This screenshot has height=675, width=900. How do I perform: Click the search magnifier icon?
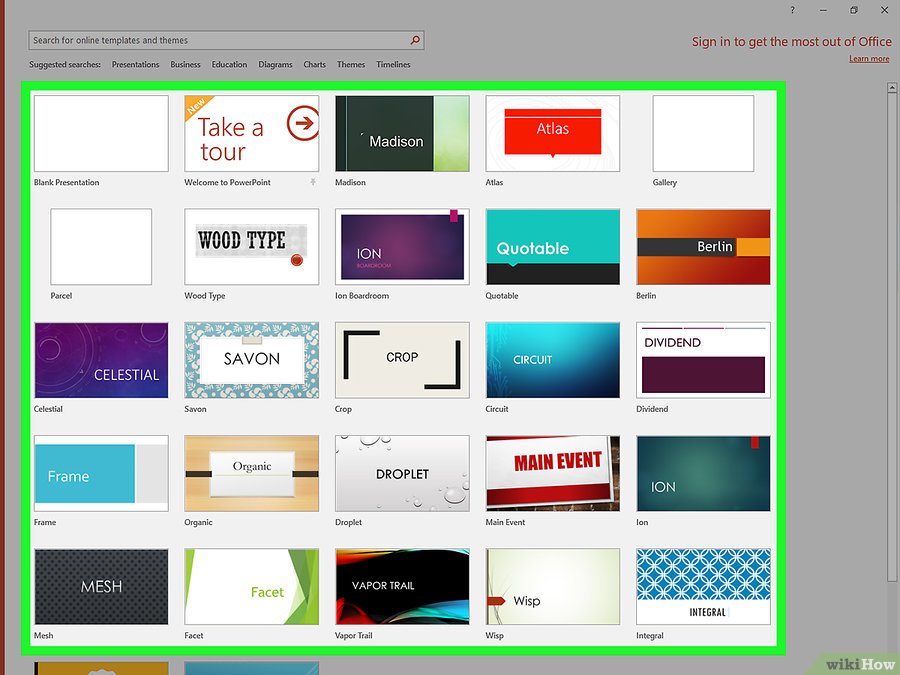point(416,41)
